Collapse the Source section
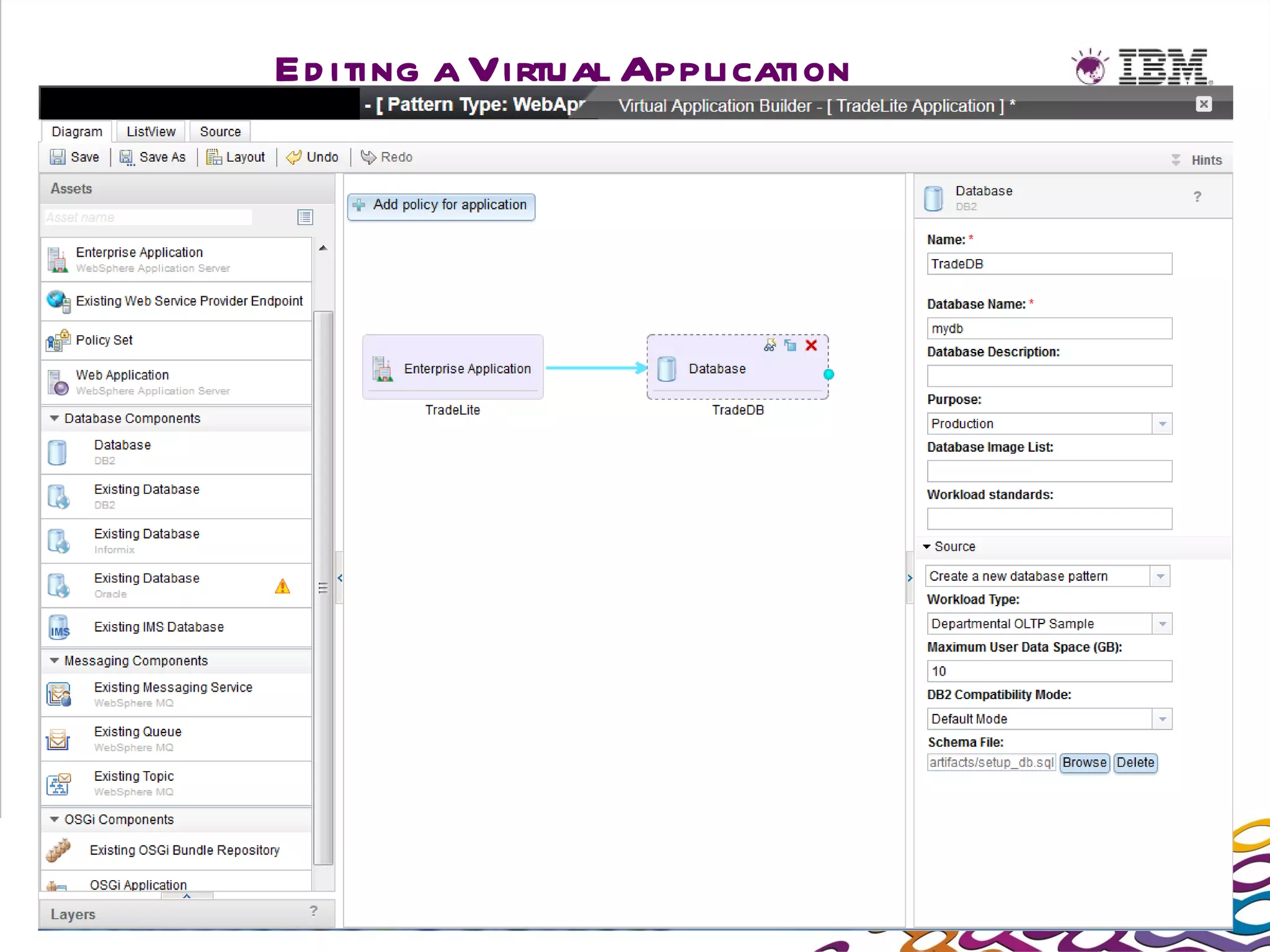1270x952 pixels. [x=926, y=547]
